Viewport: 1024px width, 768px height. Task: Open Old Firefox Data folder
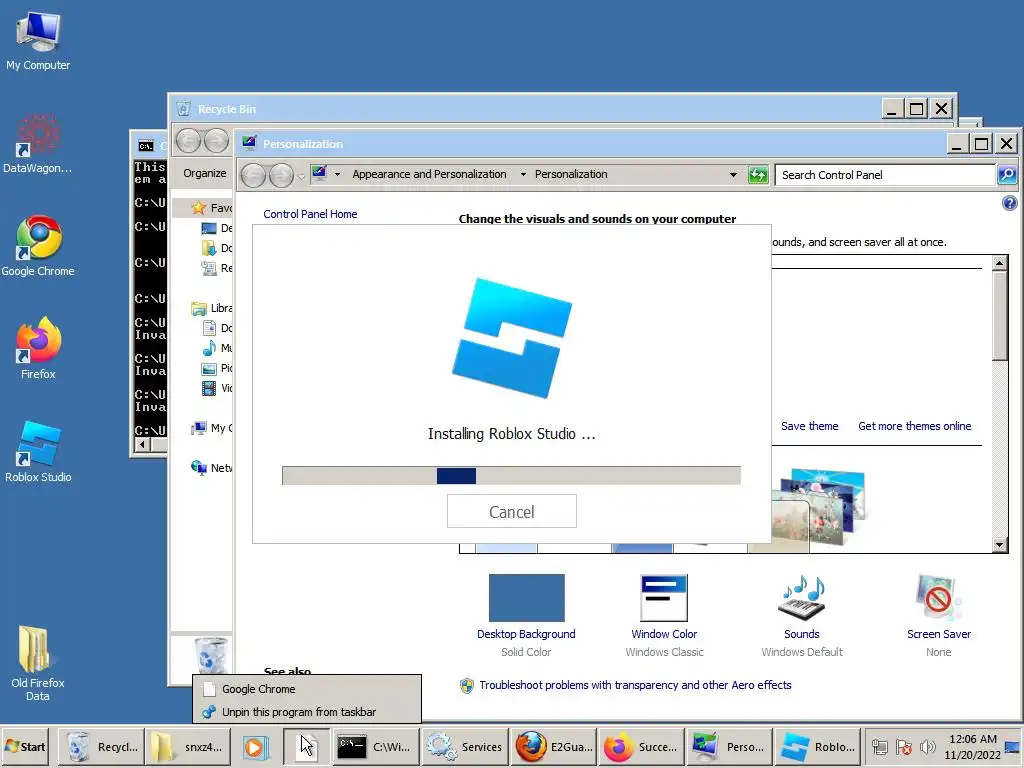click(x=38, y=663)
